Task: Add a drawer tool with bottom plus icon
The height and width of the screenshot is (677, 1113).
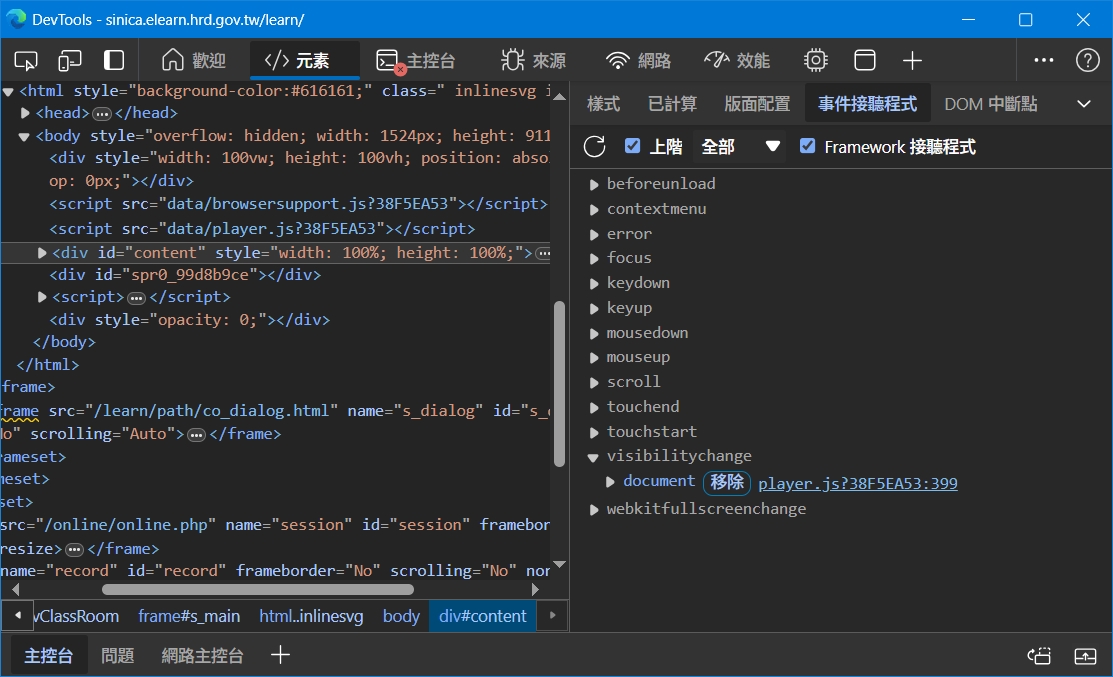Action: pyautogui.click(x=280, y=655)
